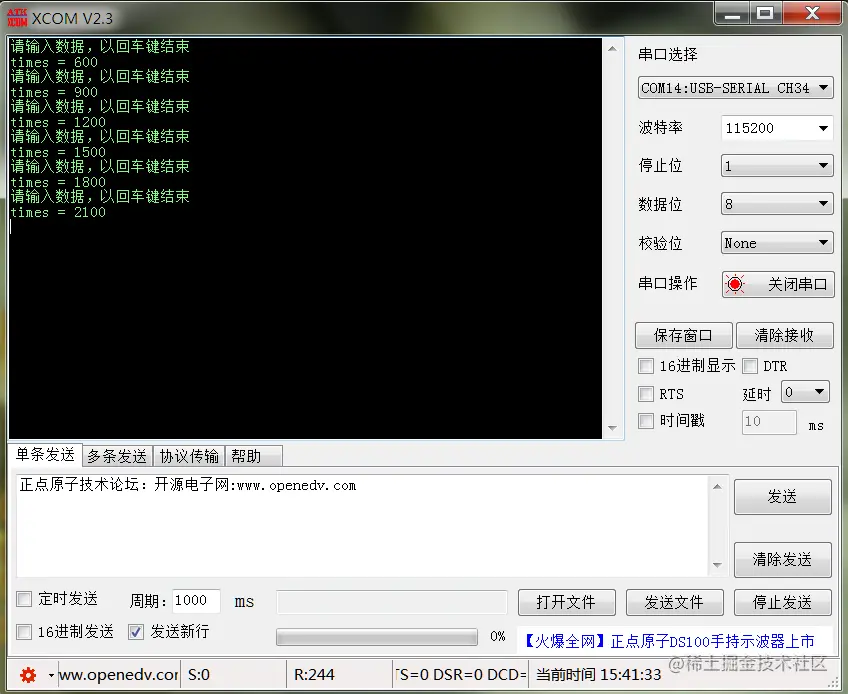Image resolution: width=848 pixels, height=694 pixels.
Task: Click the red serial port status indicator
Action: (x=735, y=284)
